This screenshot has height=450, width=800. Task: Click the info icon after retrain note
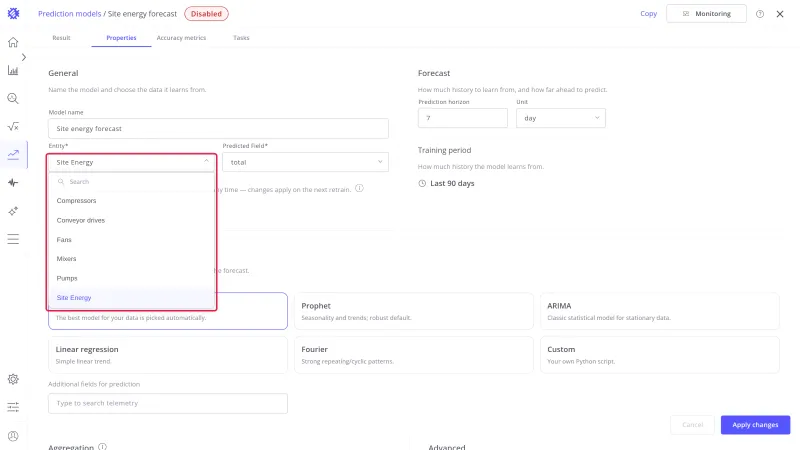tap(359, 188)
